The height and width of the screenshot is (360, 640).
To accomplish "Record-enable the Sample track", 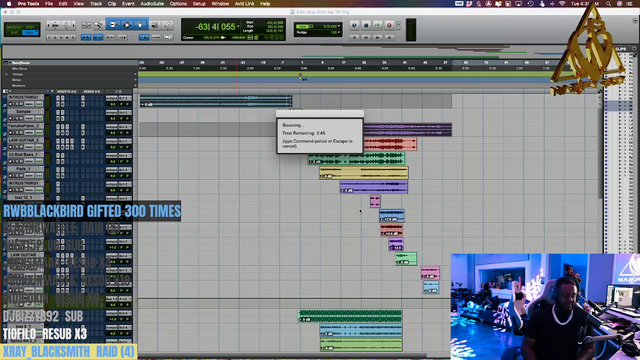I will (x=11, y=118).
